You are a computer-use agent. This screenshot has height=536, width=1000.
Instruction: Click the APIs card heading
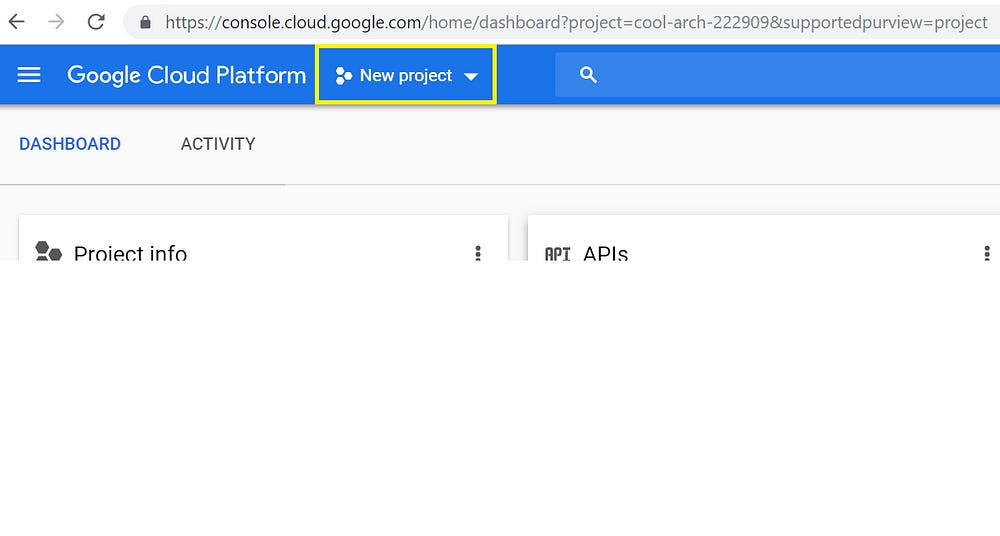pos(605,253)
